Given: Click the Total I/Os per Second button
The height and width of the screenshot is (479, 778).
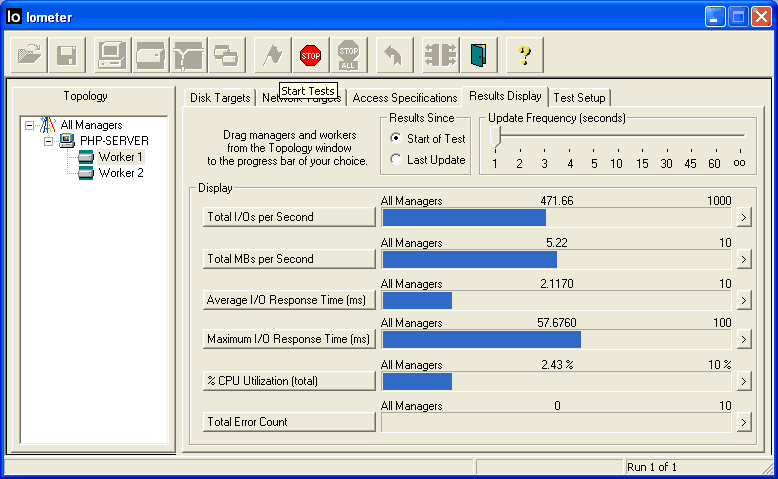Looking at the screenshot, I should coord(289,217).
